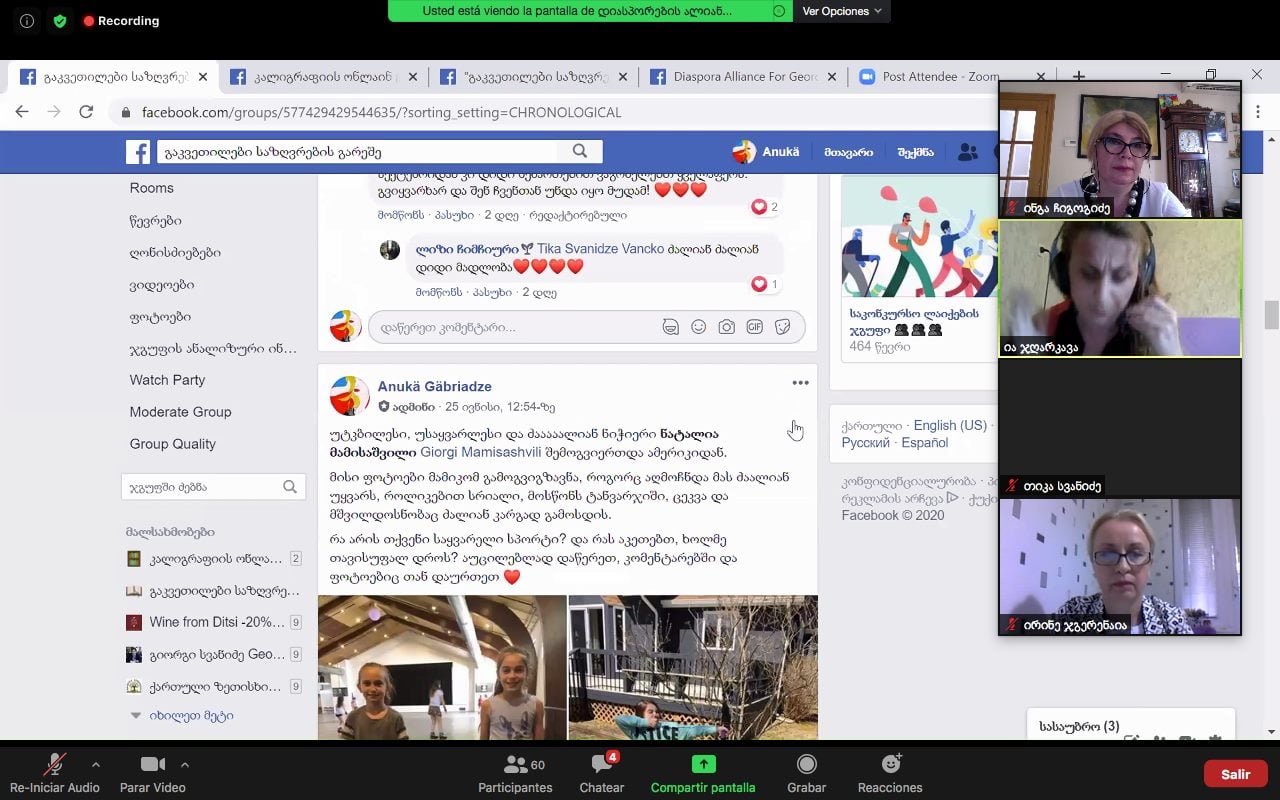Click the browser forward arrow
The image size is (1280, 800).
point(54,112)
